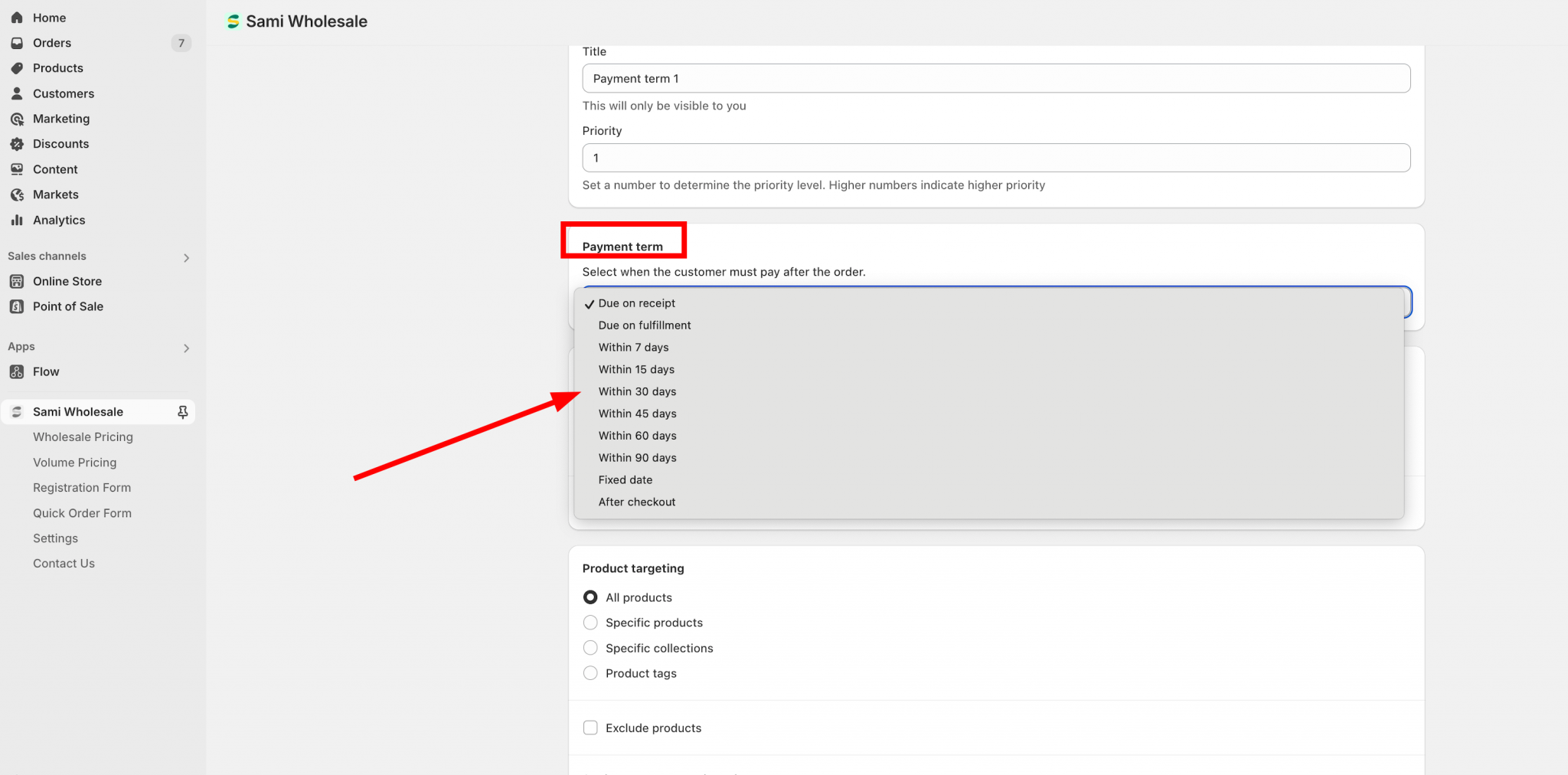Screen dimensions: 1568x775
Task: Open Wholesale Pricing submenu item
Action: pyautogui.click(x=83, y=437)
